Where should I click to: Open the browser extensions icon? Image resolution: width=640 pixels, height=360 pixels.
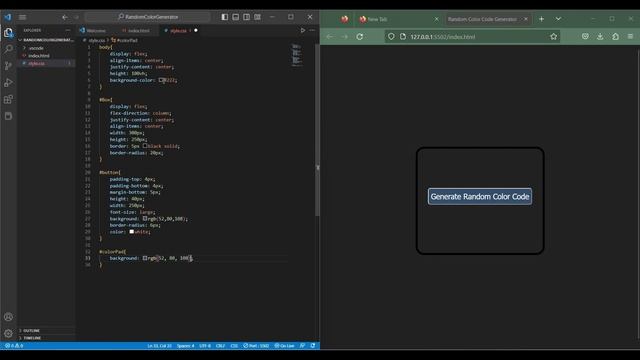tap(616, 37)
